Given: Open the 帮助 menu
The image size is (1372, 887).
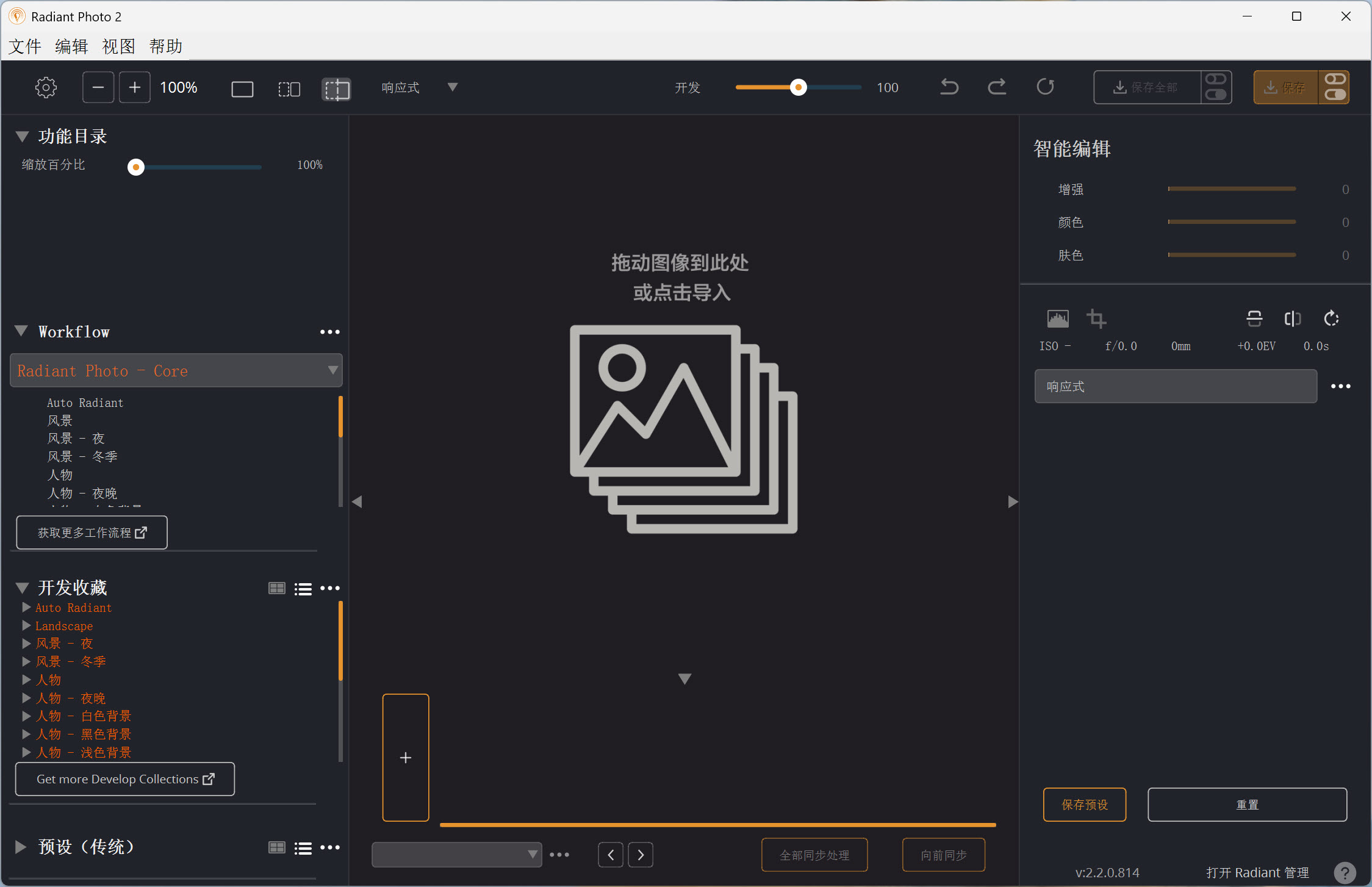Looking at the screenshot, I should (x=165, y=46).
